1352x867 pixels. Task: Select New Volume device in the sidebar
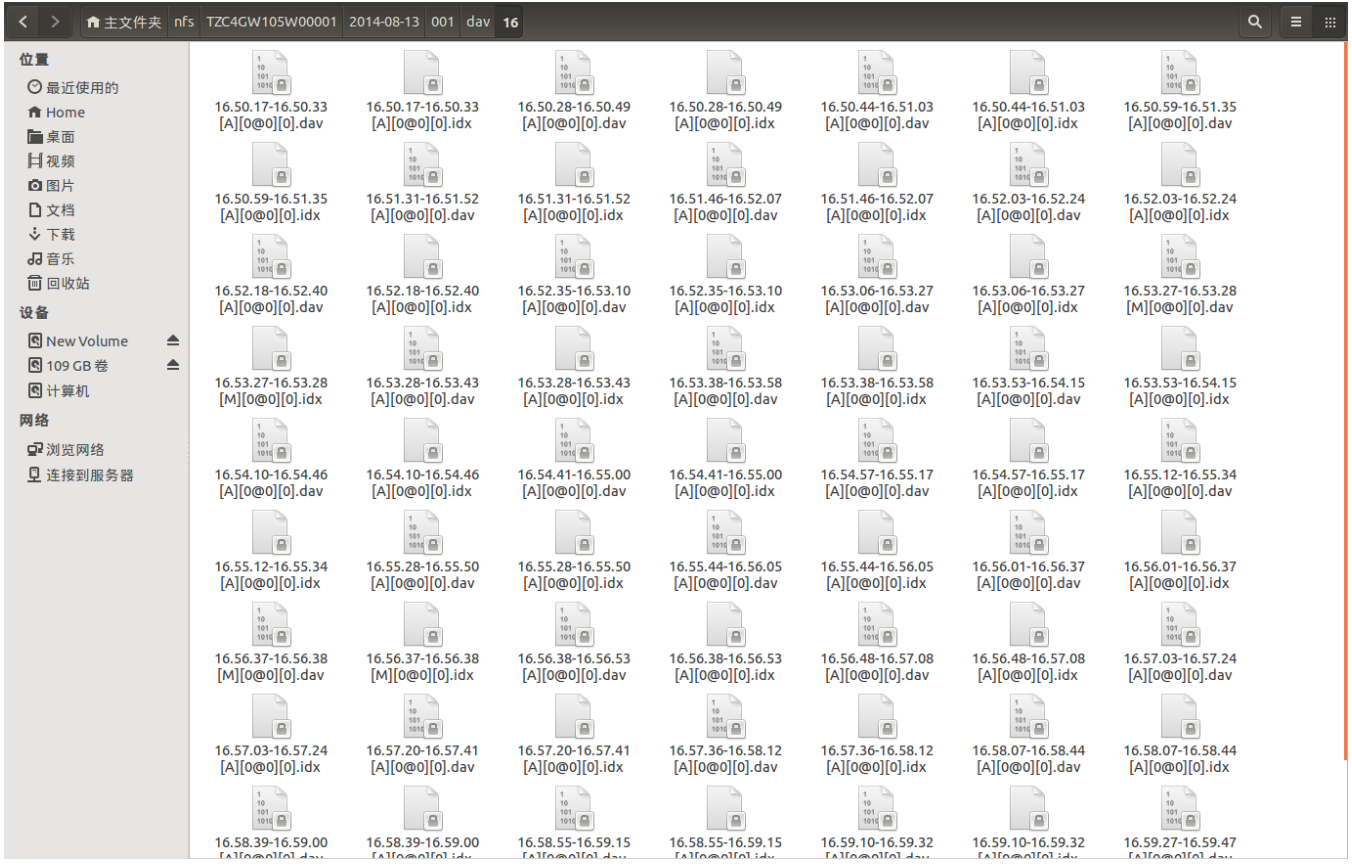point(78,341)
